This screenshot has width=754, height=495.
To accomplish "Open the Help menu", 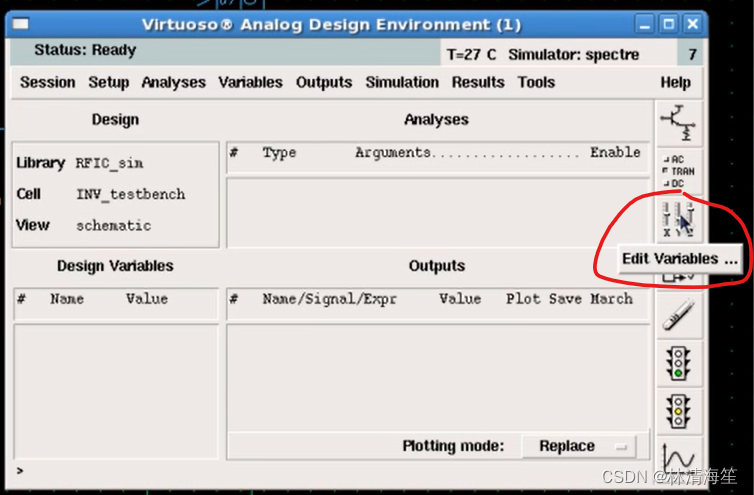I will click(675, 82).
